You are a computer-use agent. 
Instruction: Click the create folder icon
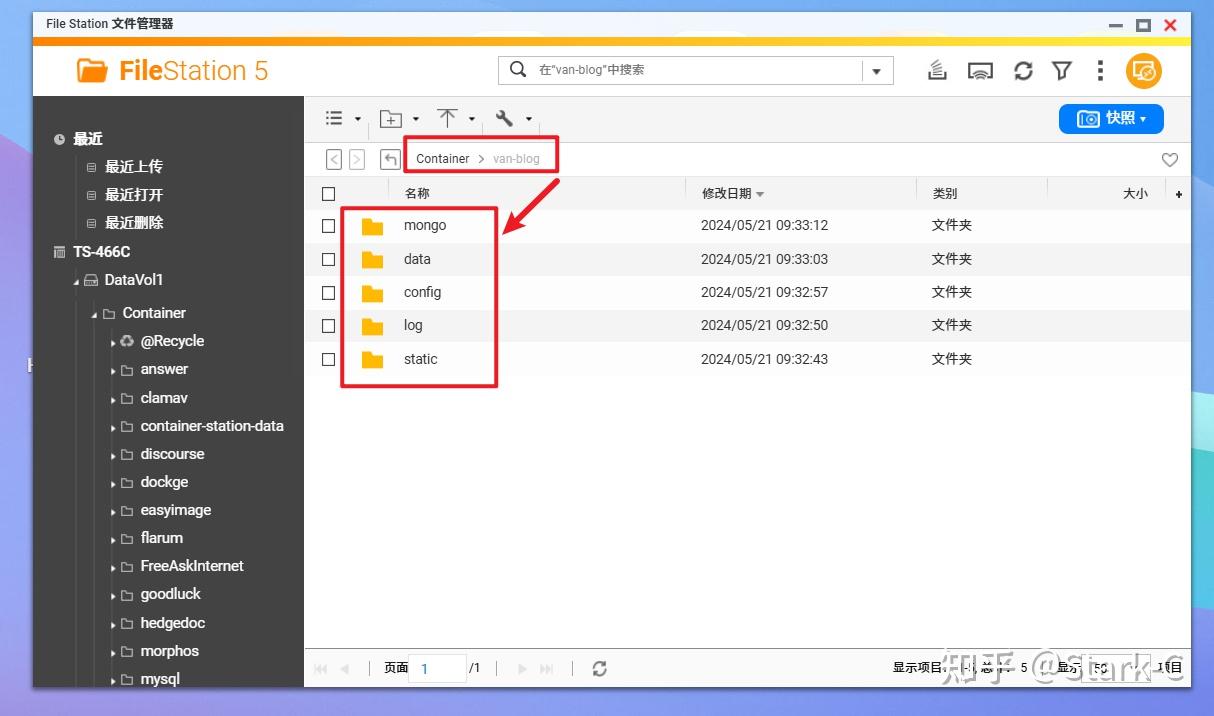tap(391, 118)
